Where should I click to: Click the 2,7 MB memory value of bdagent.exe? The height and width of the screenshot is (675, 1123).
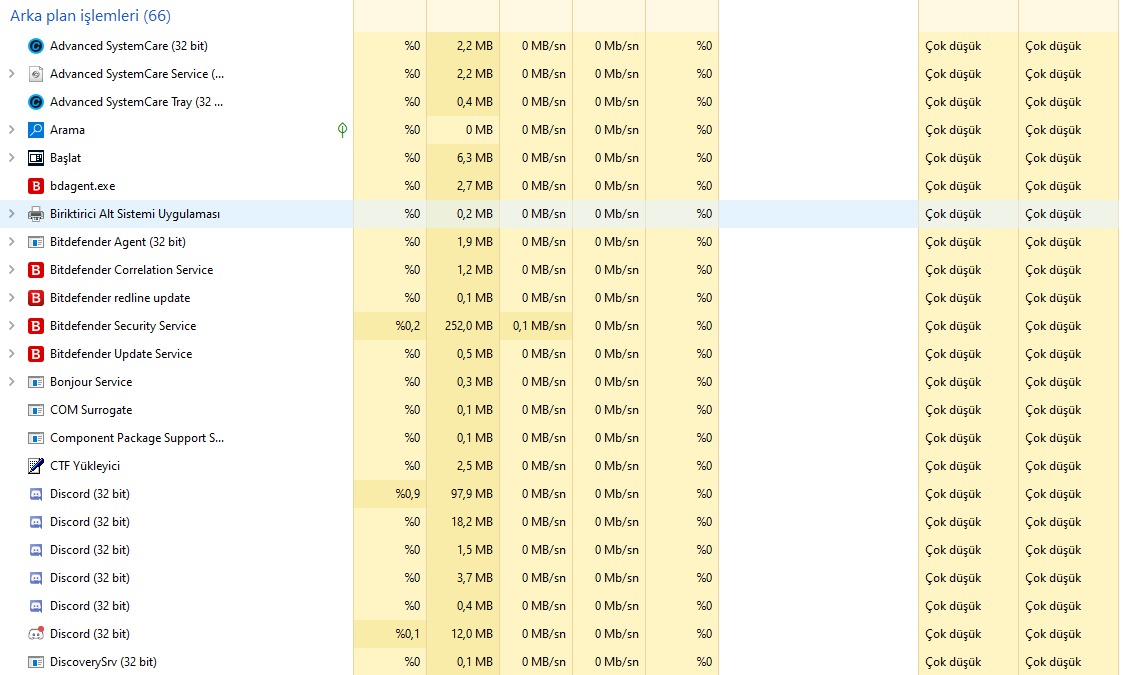click(474, 186)
